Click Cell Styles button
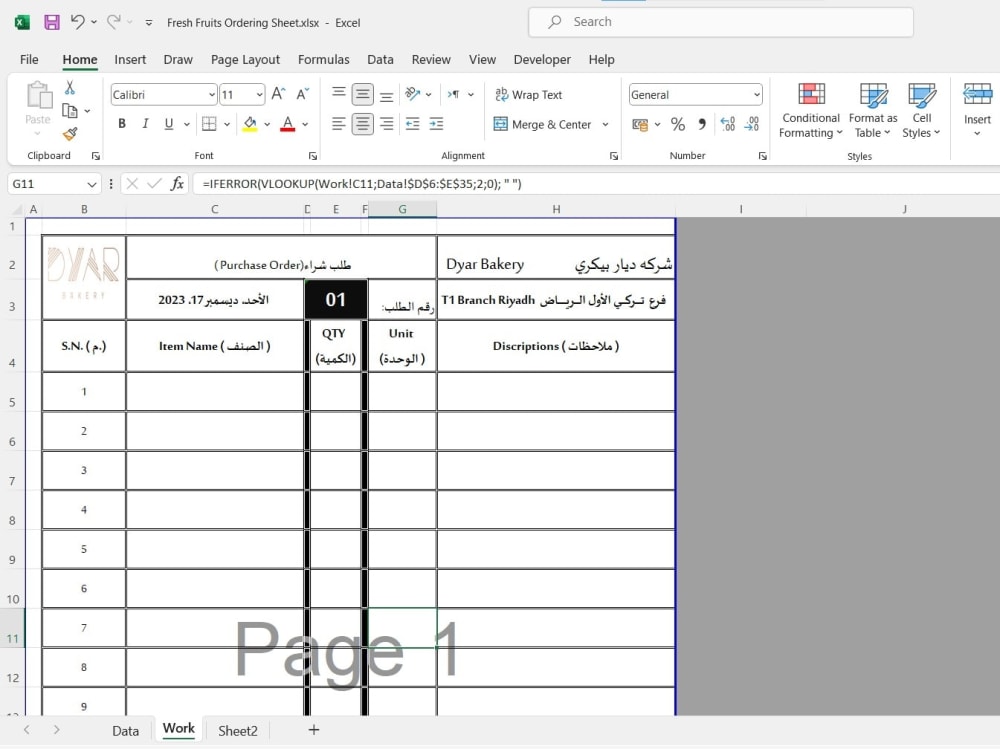This screenshot has height=749, width=1000. pos(921,111)
